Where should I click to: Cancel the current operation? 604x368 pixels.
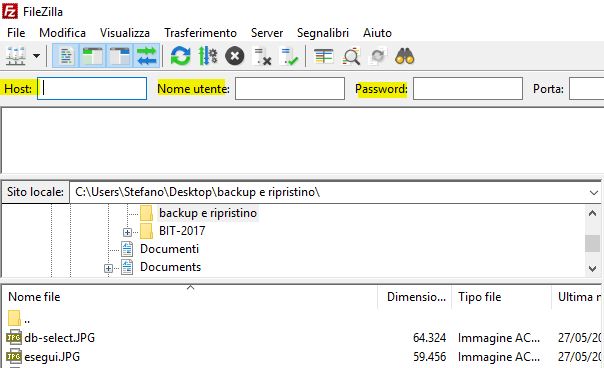coord(235,56)
